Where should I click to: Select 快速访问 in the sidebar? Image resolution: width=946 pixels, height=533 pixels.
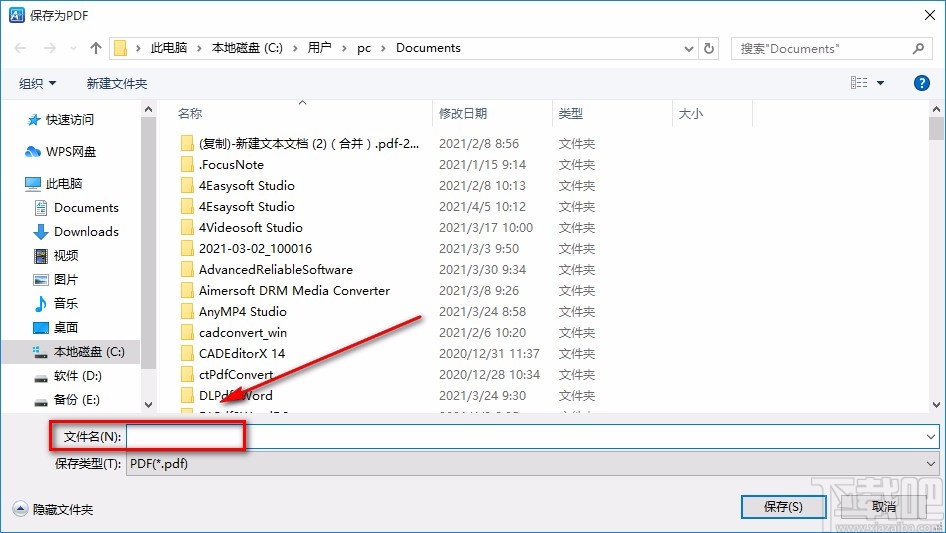[61, 120]
